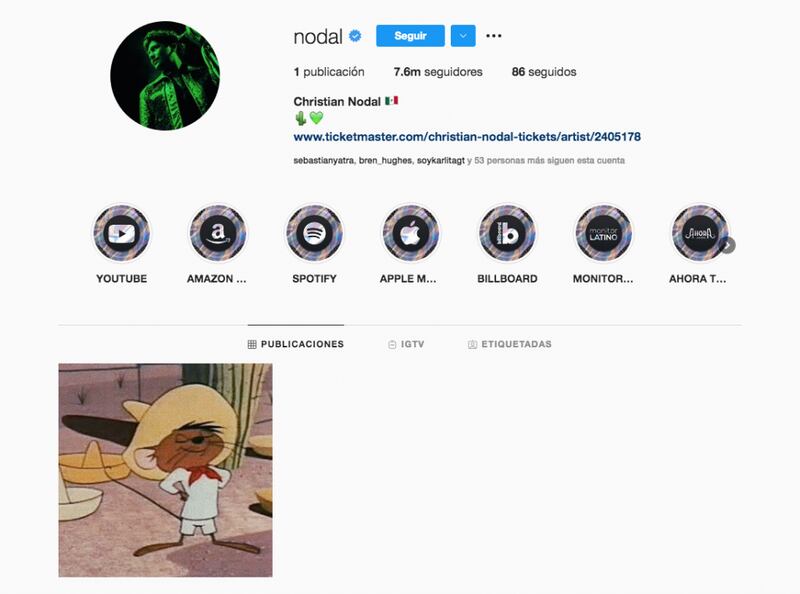Click the green profile picture of nodal
The height and width of the screenshot is (594, 800).
(x=165, y=76)
